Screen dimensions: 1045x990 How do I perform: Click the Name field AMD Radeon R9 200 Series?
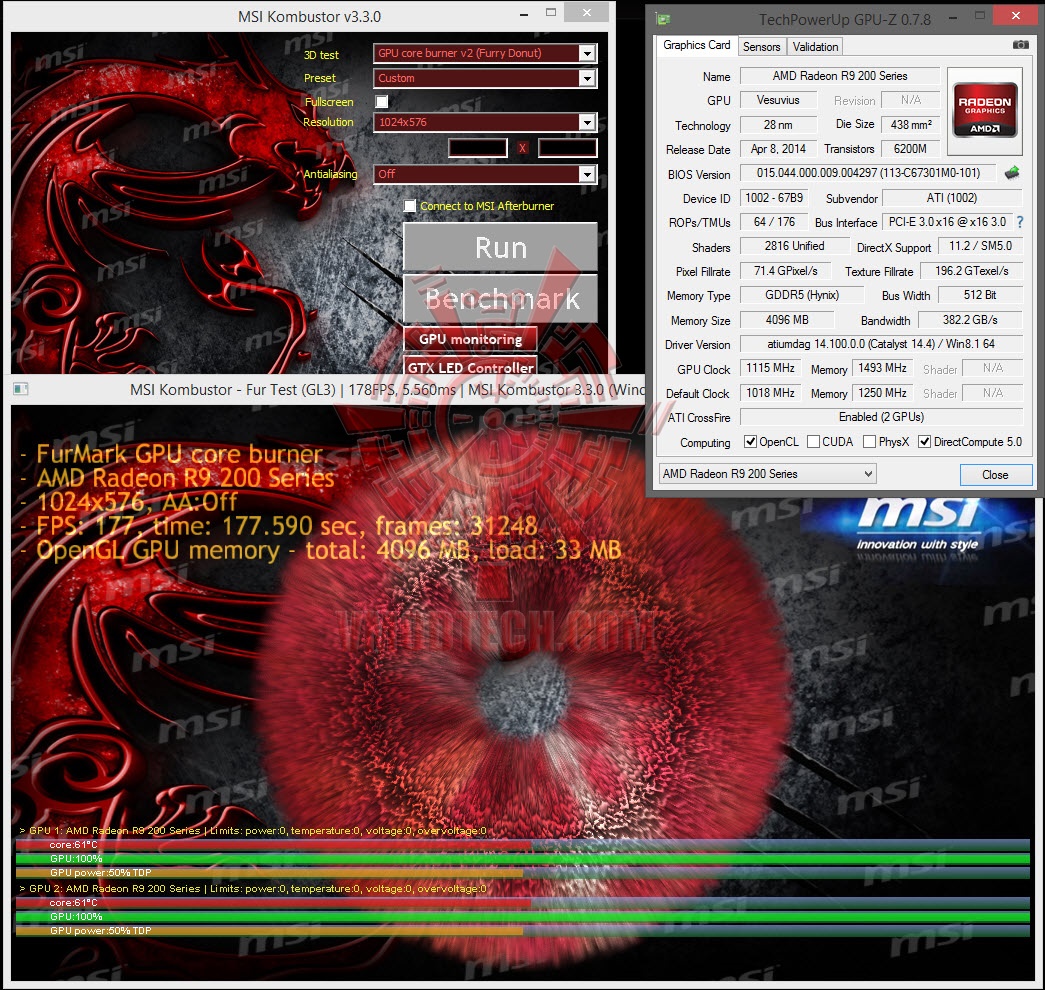pos(840,76)
